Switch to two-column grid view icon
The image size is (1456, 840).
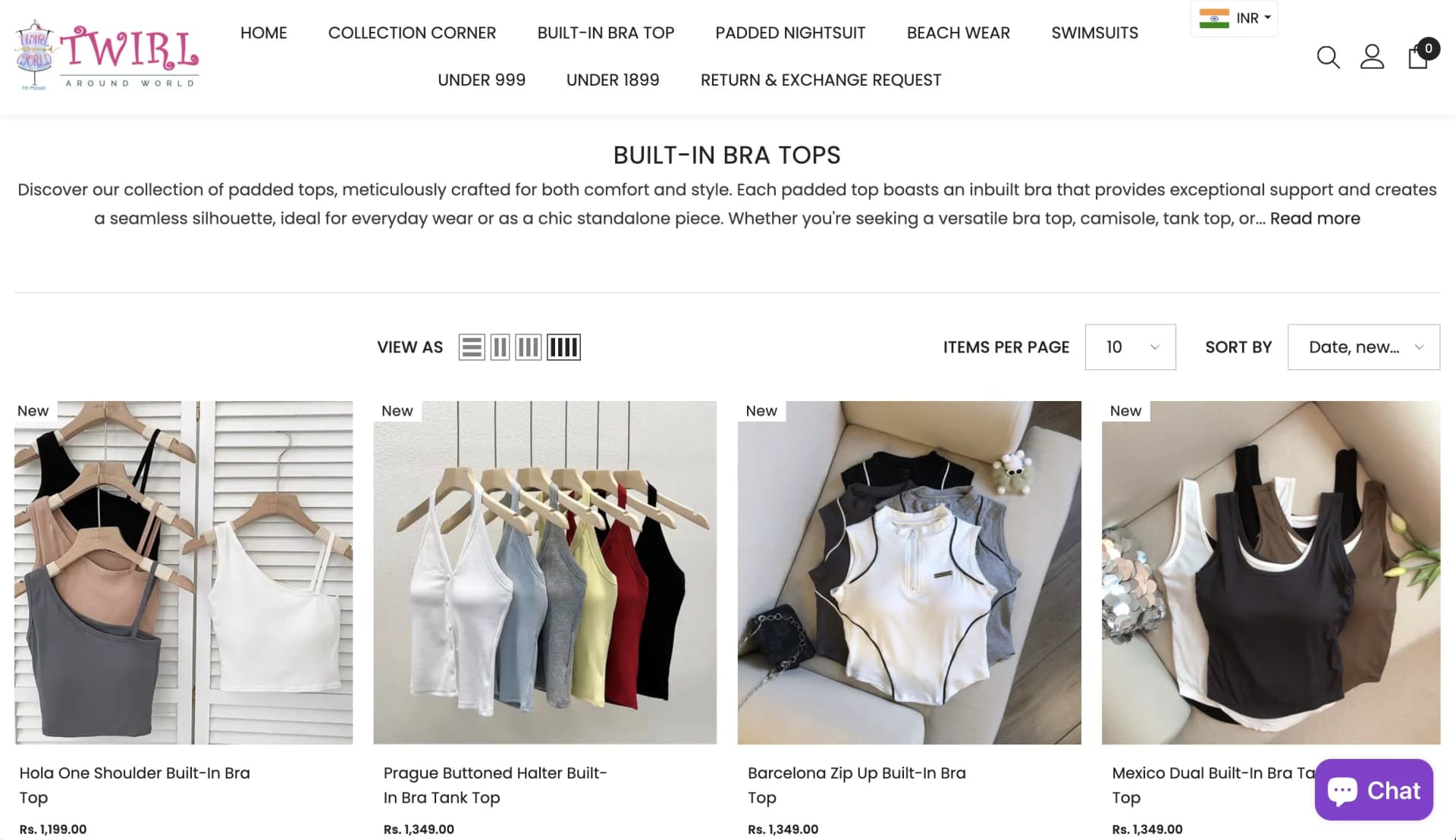pyautogui.click(x=500, y=347)
